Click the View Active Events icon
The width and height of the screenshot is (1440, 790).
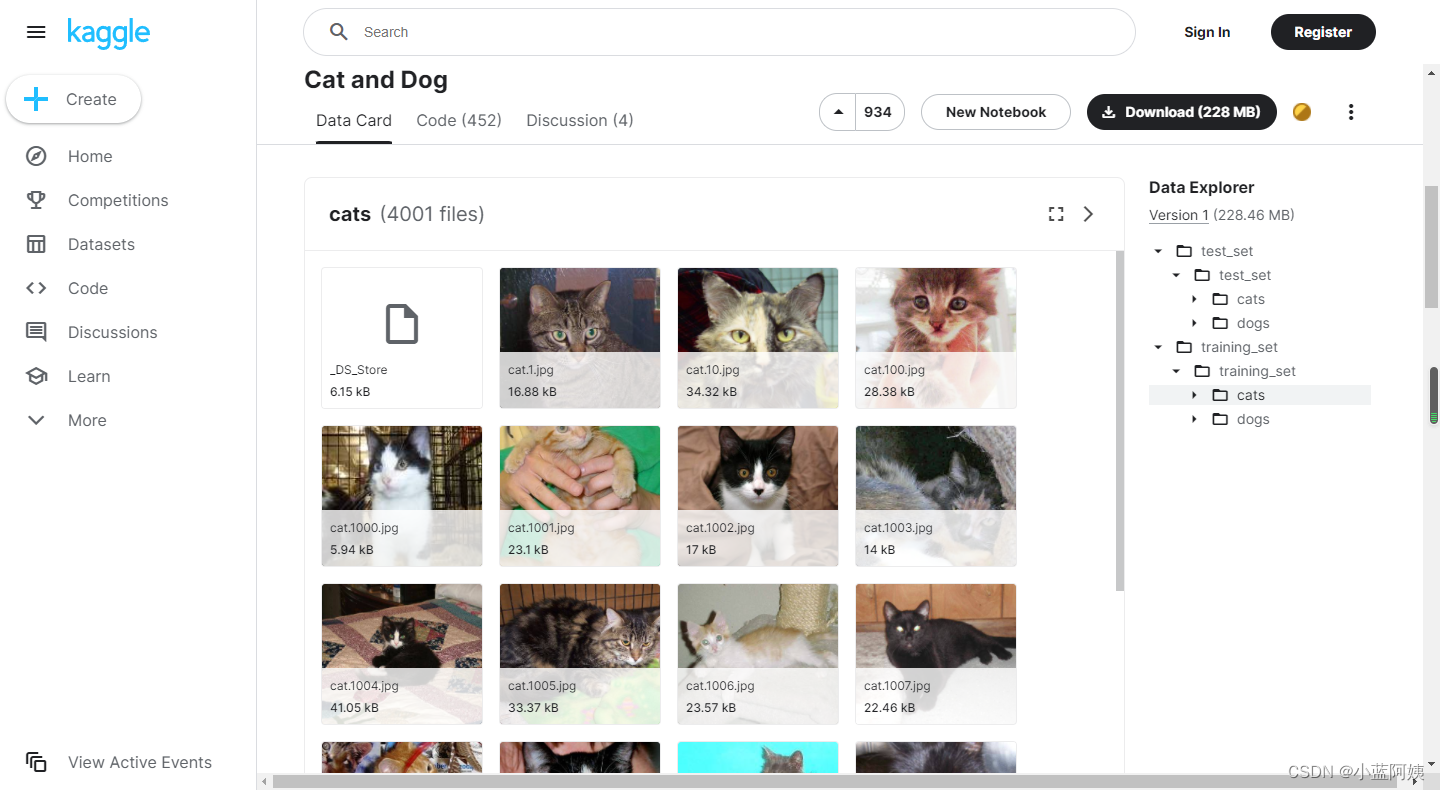click(36, 762)
